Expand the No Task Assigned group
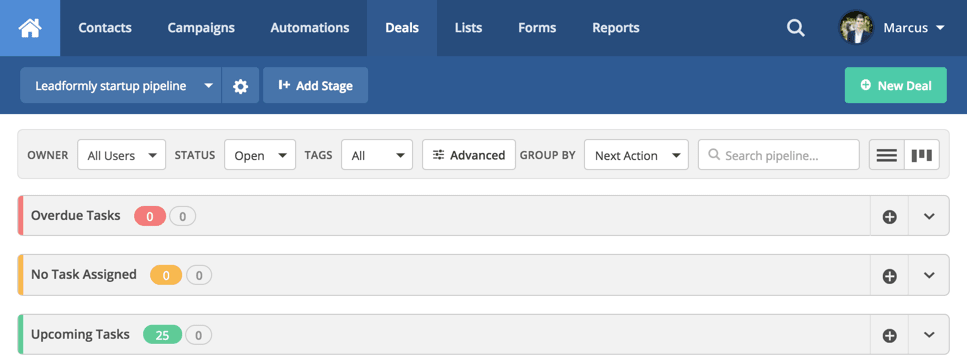Screen dimensions: 967x362 click(929, 276)
